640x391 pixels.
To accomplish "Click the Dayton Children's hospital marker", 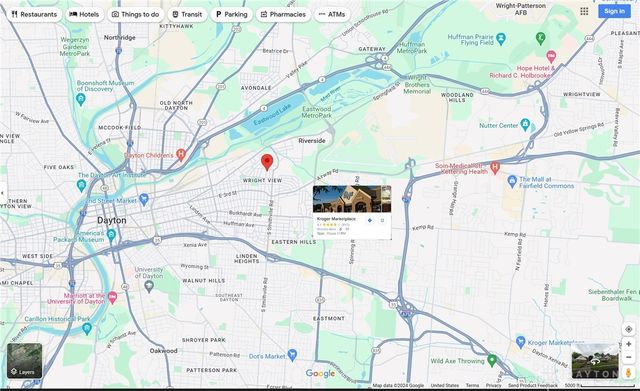I will click(181, 155).
